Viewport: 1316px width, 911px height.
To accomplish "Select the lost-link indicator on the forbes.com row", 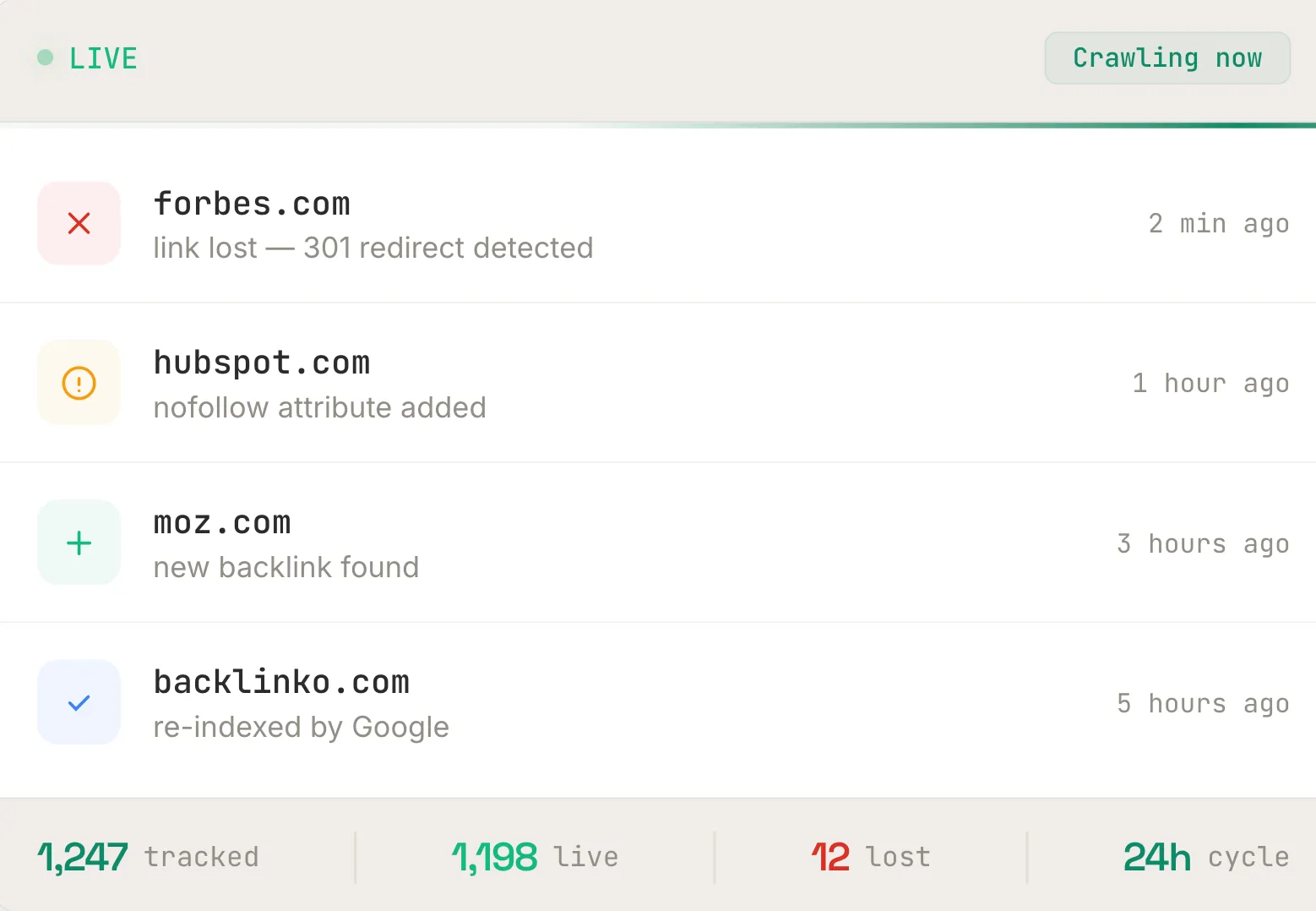I will coord(79,223).
